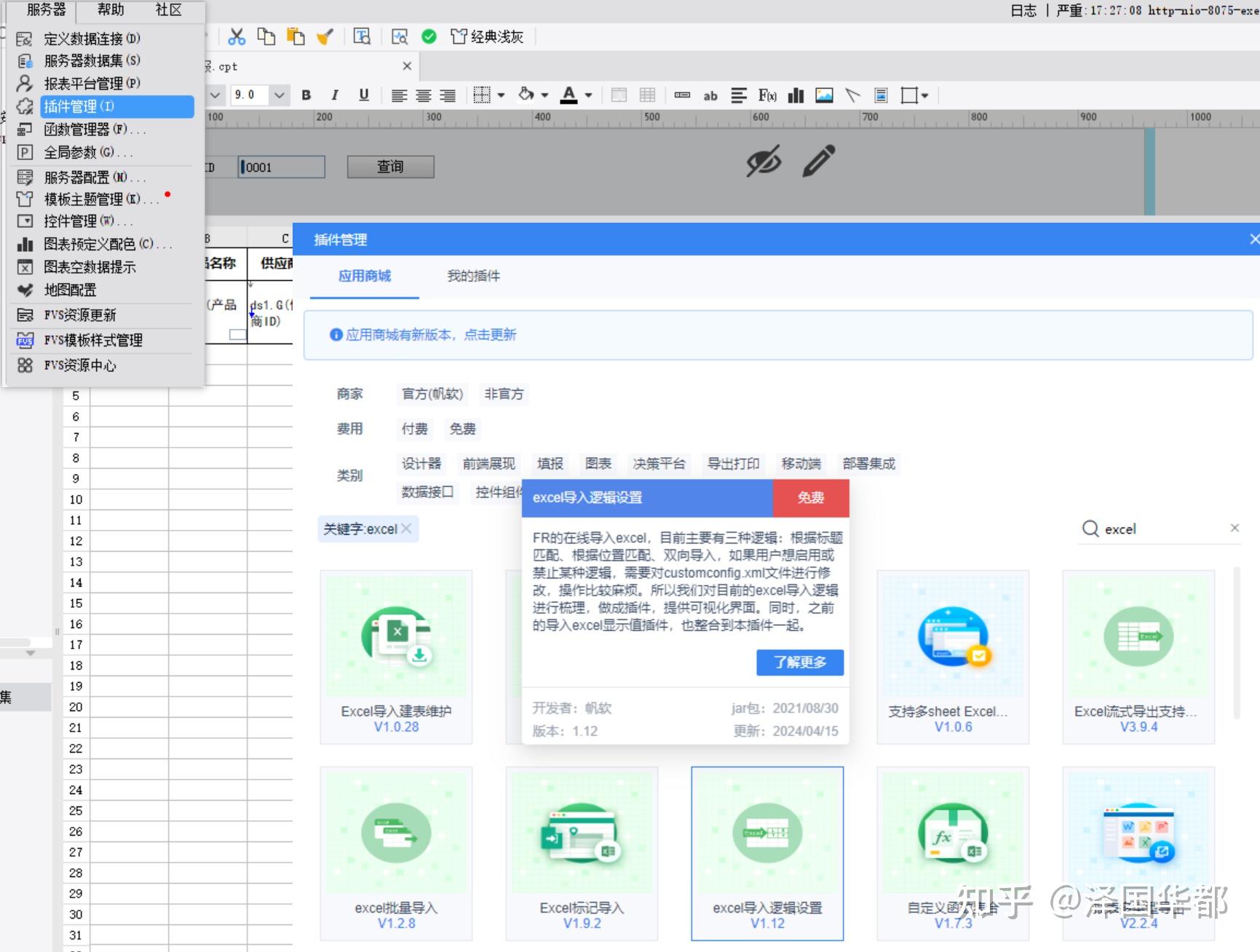The width and height of the screenshot is (1260, 952).
Task: Insert formula with Fx icon
Action: coord(767,95)
